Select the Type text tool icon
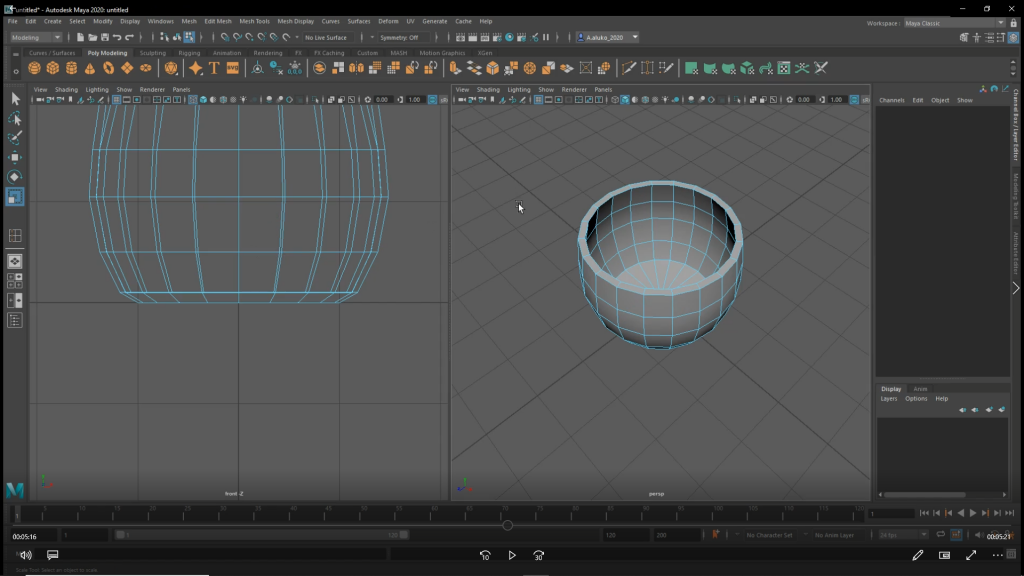The height and width of the screenshot is (576, 1024). click(x=214, y=68)
